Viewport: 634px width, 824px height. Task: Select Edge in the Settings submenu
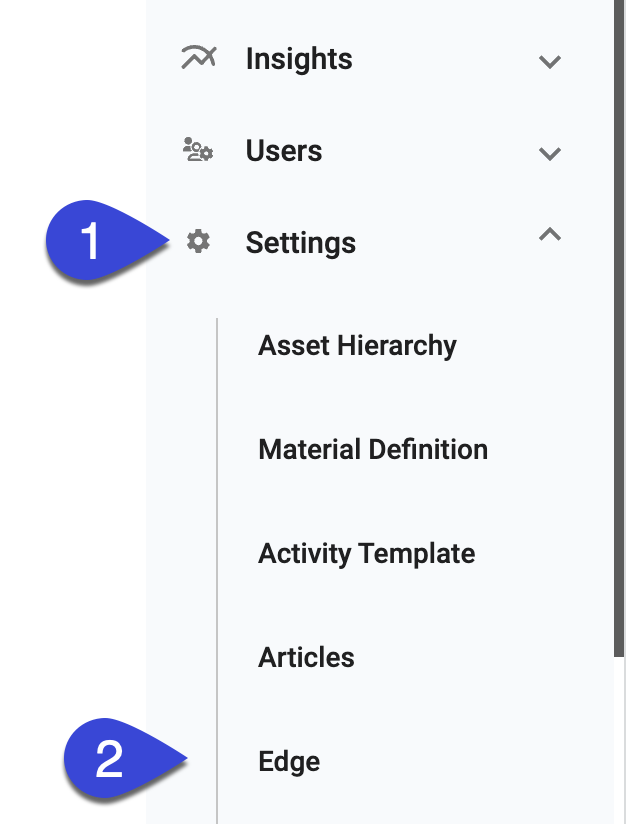[x=289, y=762]
